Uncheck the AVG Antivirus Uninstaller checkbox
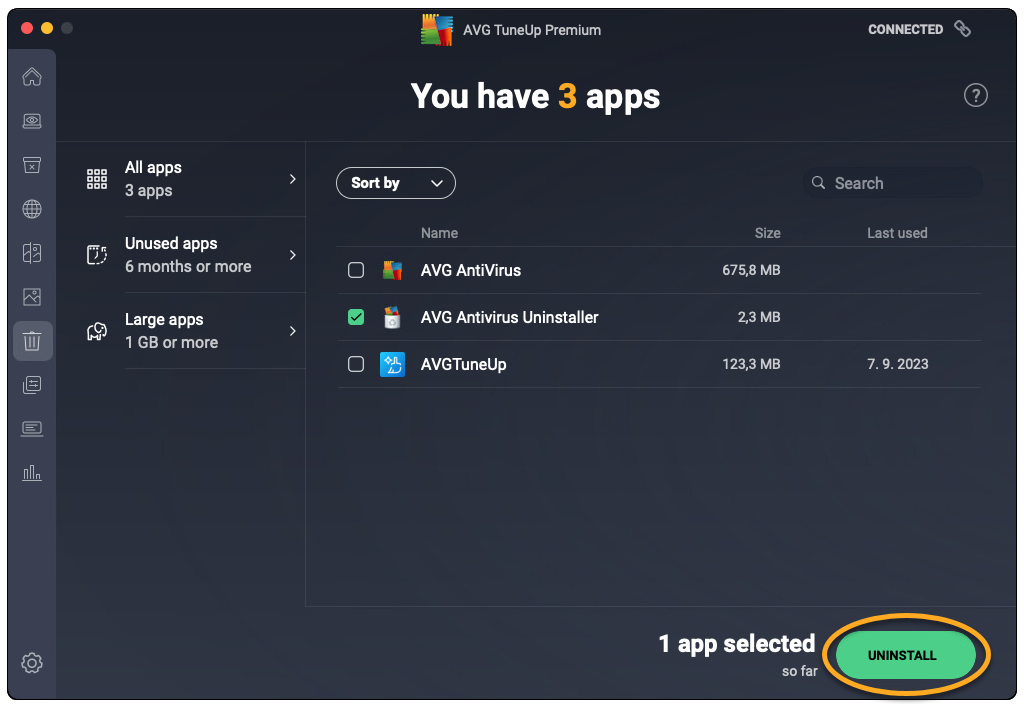The height and width of the screenshot is (704, 1024). click(x=356, y=317)
